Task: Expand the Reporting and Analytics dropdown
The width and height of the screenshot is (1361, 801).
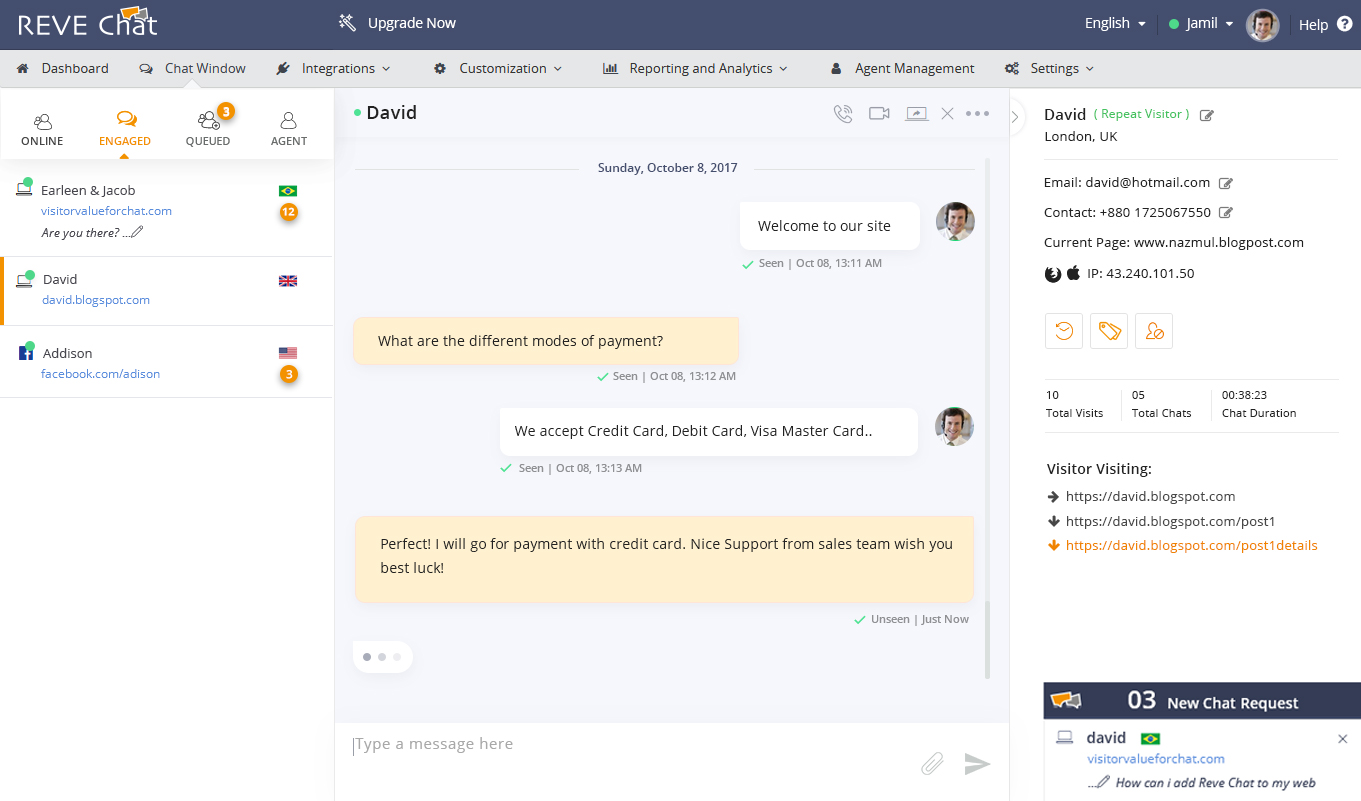Action: click(x=695, y=68)
